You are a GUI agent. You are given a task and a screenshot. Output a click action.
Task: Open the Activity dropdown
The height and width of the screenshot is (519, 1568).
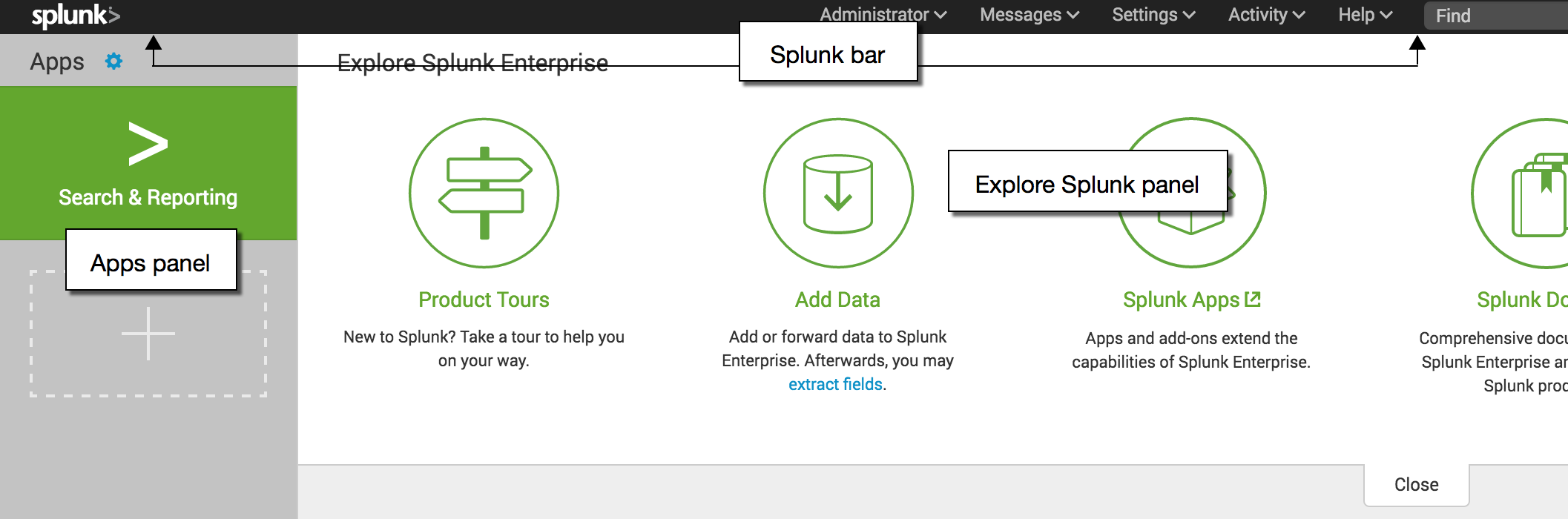[x=1267, y=15]
